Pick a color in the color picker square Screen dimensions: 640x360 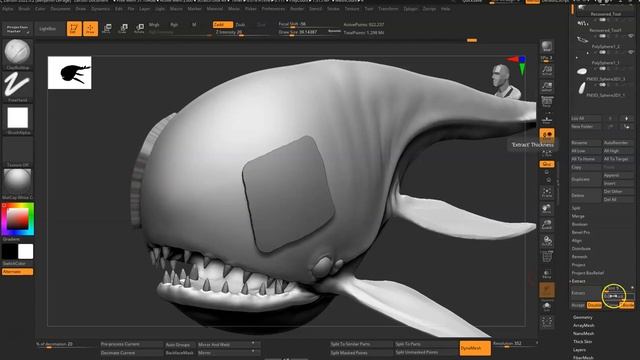(17, 219)
